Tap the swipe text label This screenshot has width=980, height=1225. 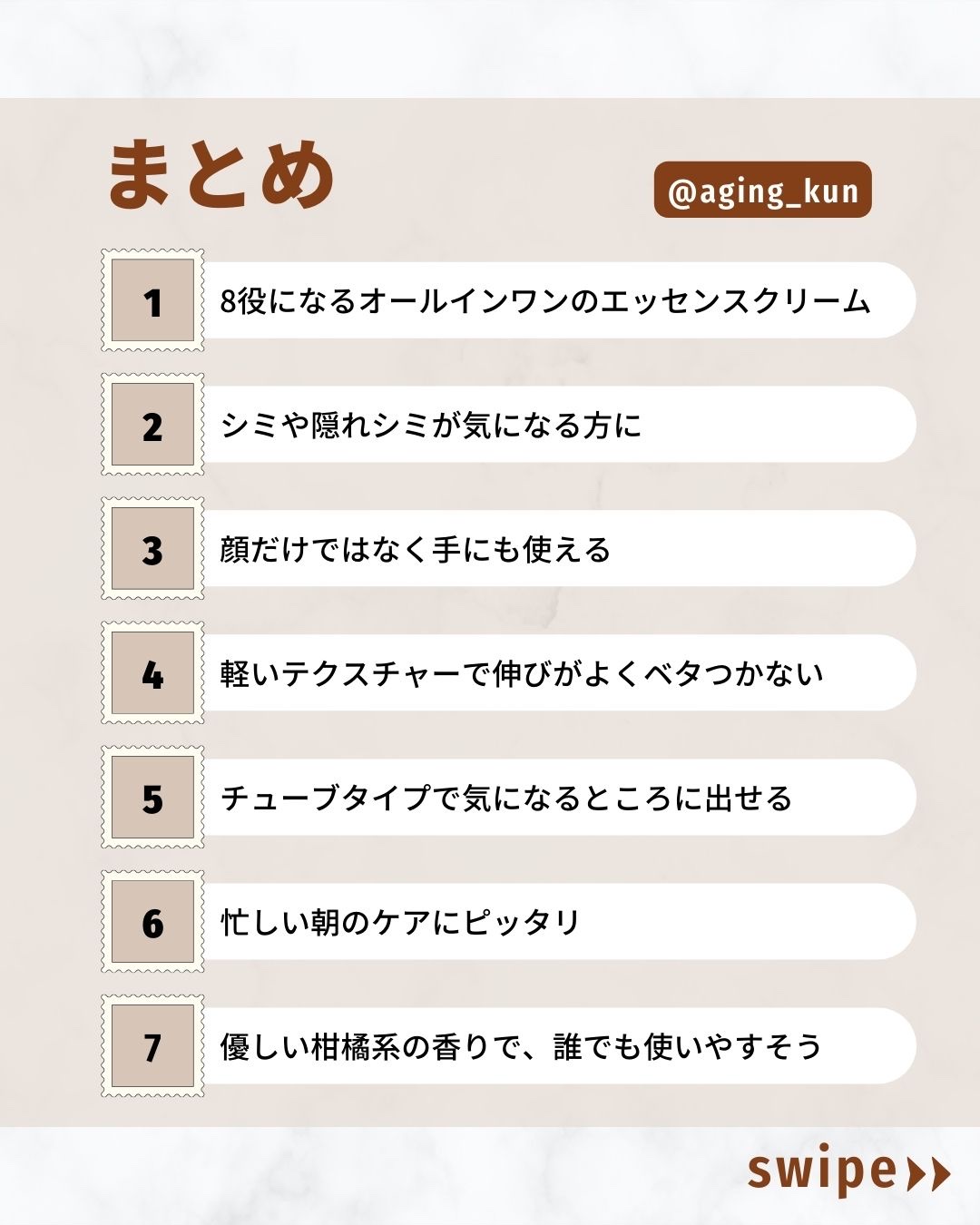[821, 1171]
